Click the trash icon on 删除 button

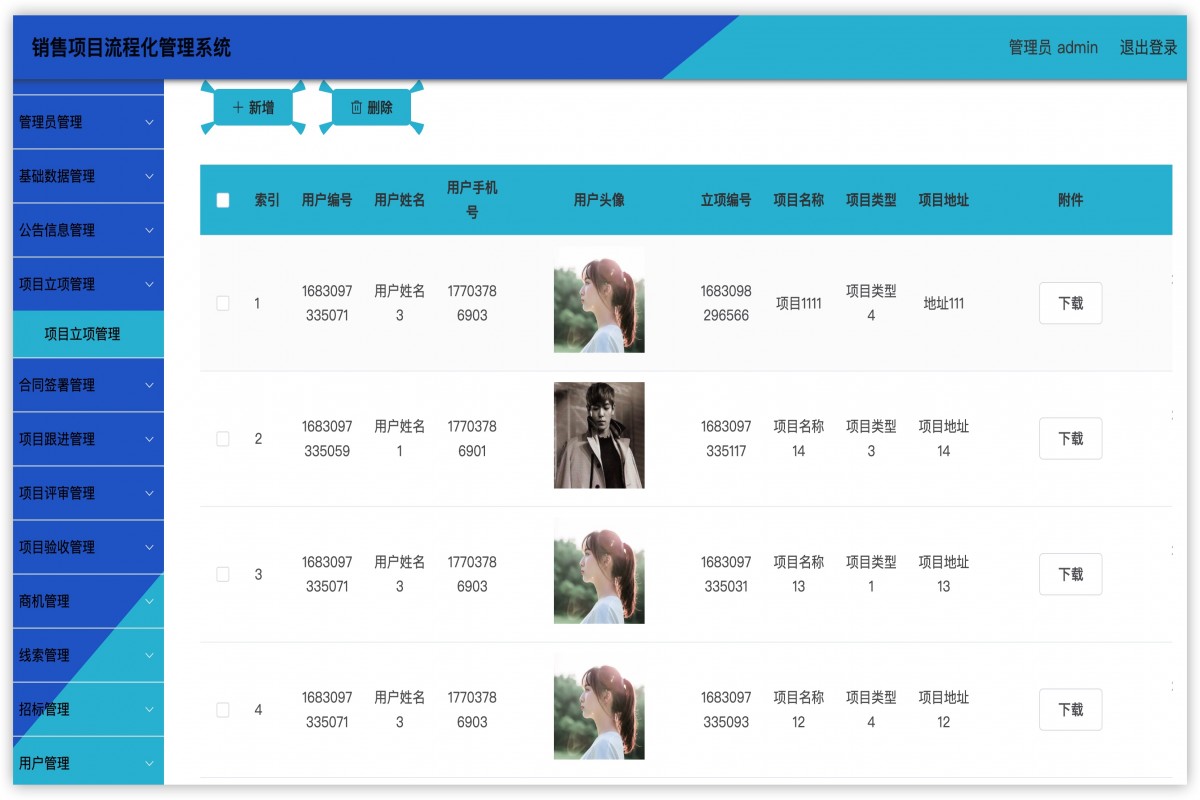[357, 107]
